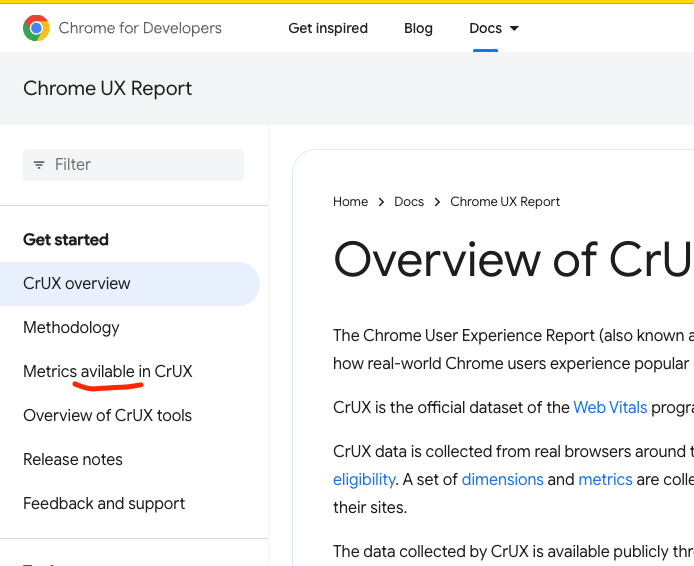Open the Get inspired menu item

(328, 28)
